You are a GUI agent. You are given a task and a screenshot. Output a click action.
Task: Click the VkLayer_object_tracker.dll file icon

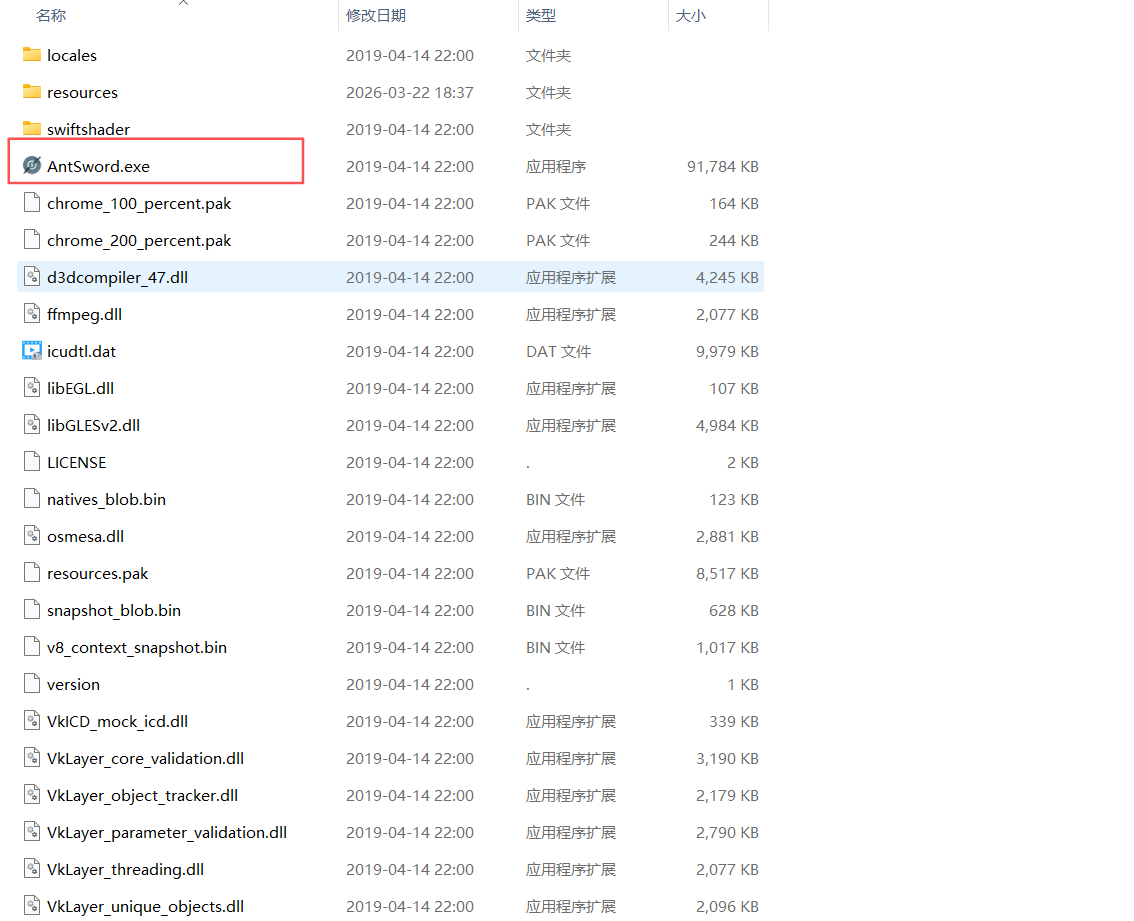32,794
